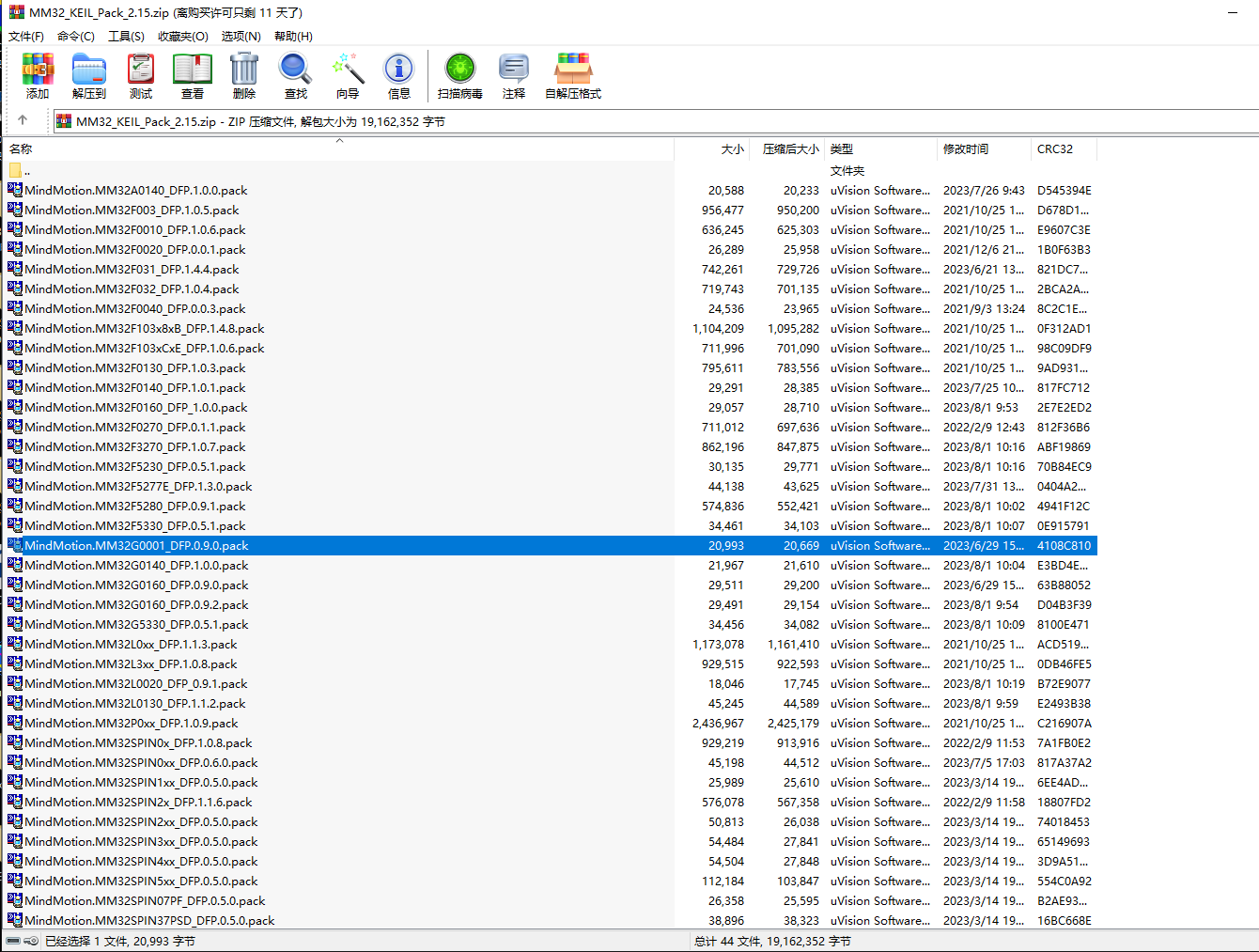Open the Favorites (收藏夹) menu
Image resolution: width=1259 pixels, height=952 pixels.
(x=182, y=36)
